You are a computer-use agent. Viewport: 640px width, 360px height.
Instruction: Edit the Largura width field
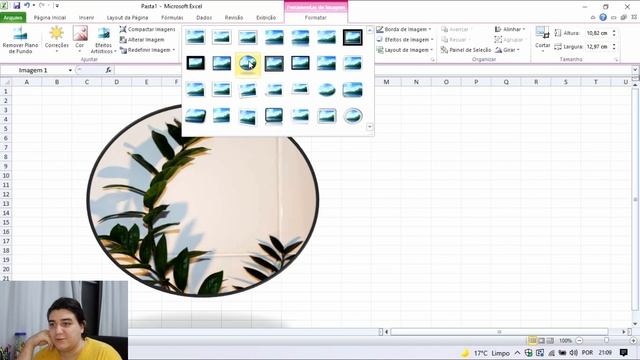597,47
